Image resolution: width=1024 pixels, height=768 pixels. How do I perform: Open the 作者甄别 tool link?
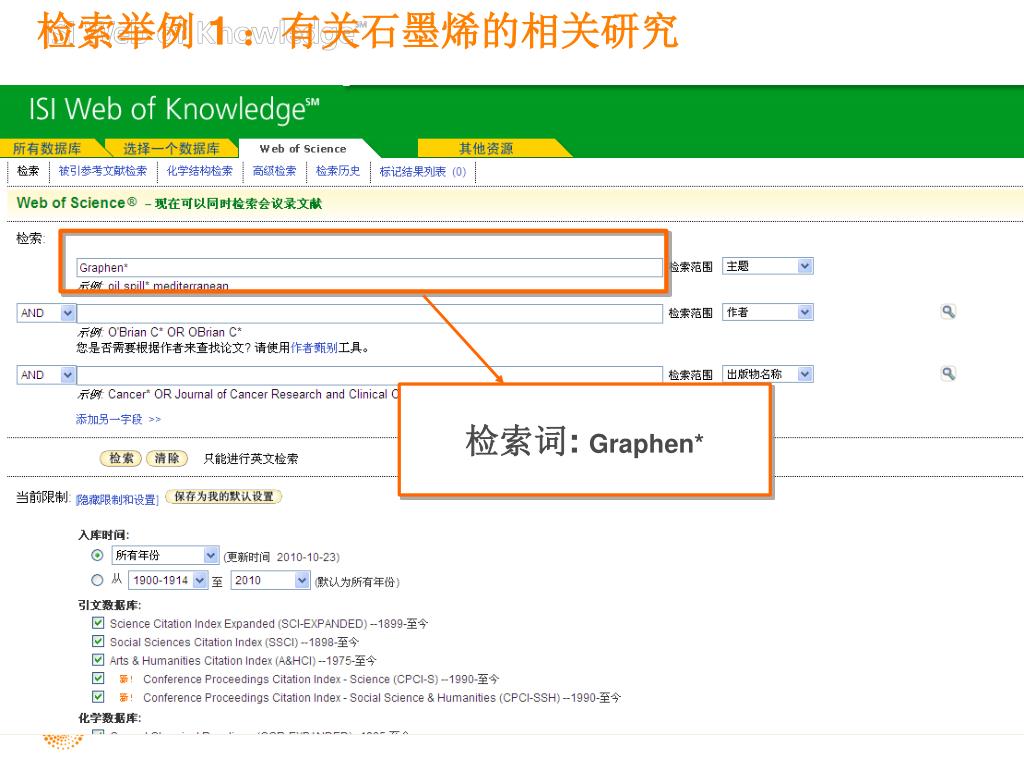click(313, 348)
